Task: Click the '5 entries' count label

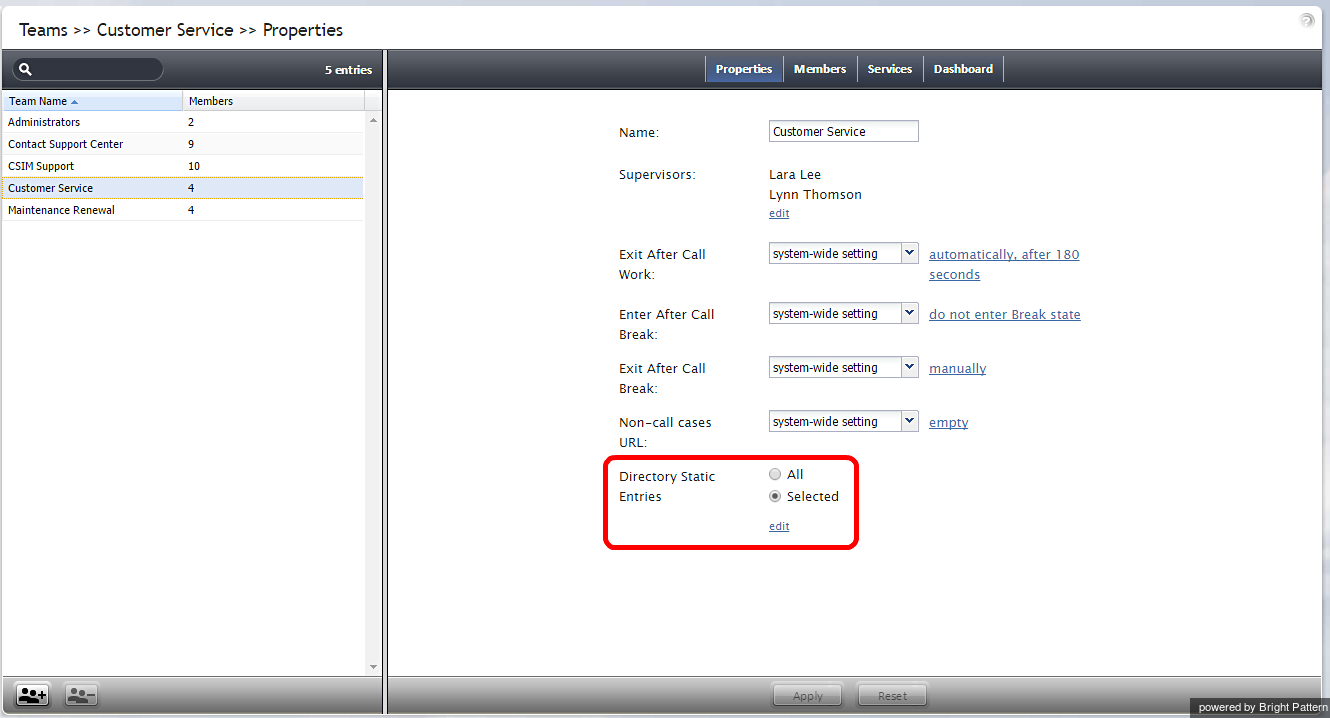Action: (348, 70)
